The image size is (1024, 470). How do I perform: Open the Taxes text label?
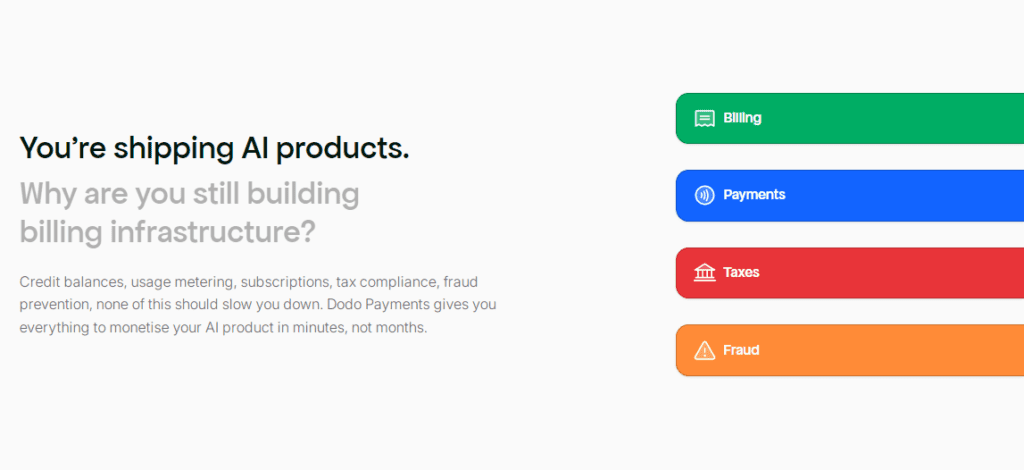point(741,272)
